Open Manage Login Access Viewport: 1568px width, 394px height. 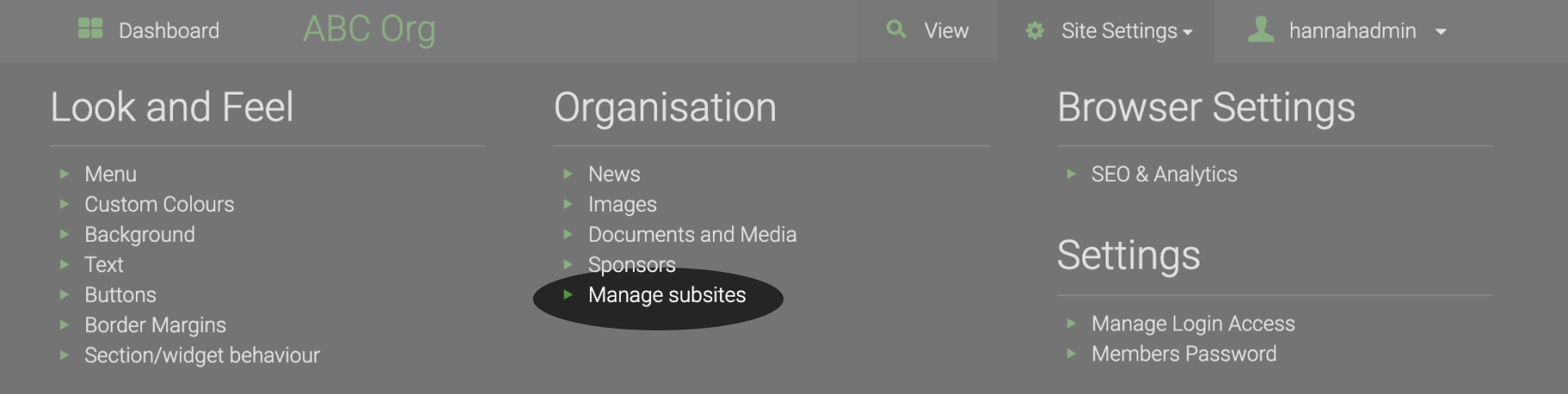tap(1193, 323)
